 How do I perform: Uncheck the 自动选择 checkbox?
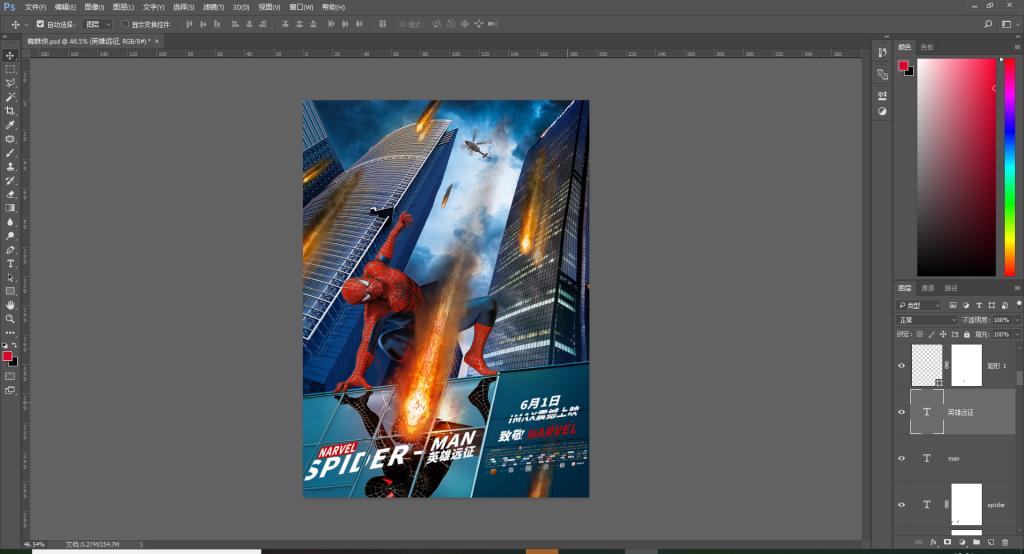40,23
